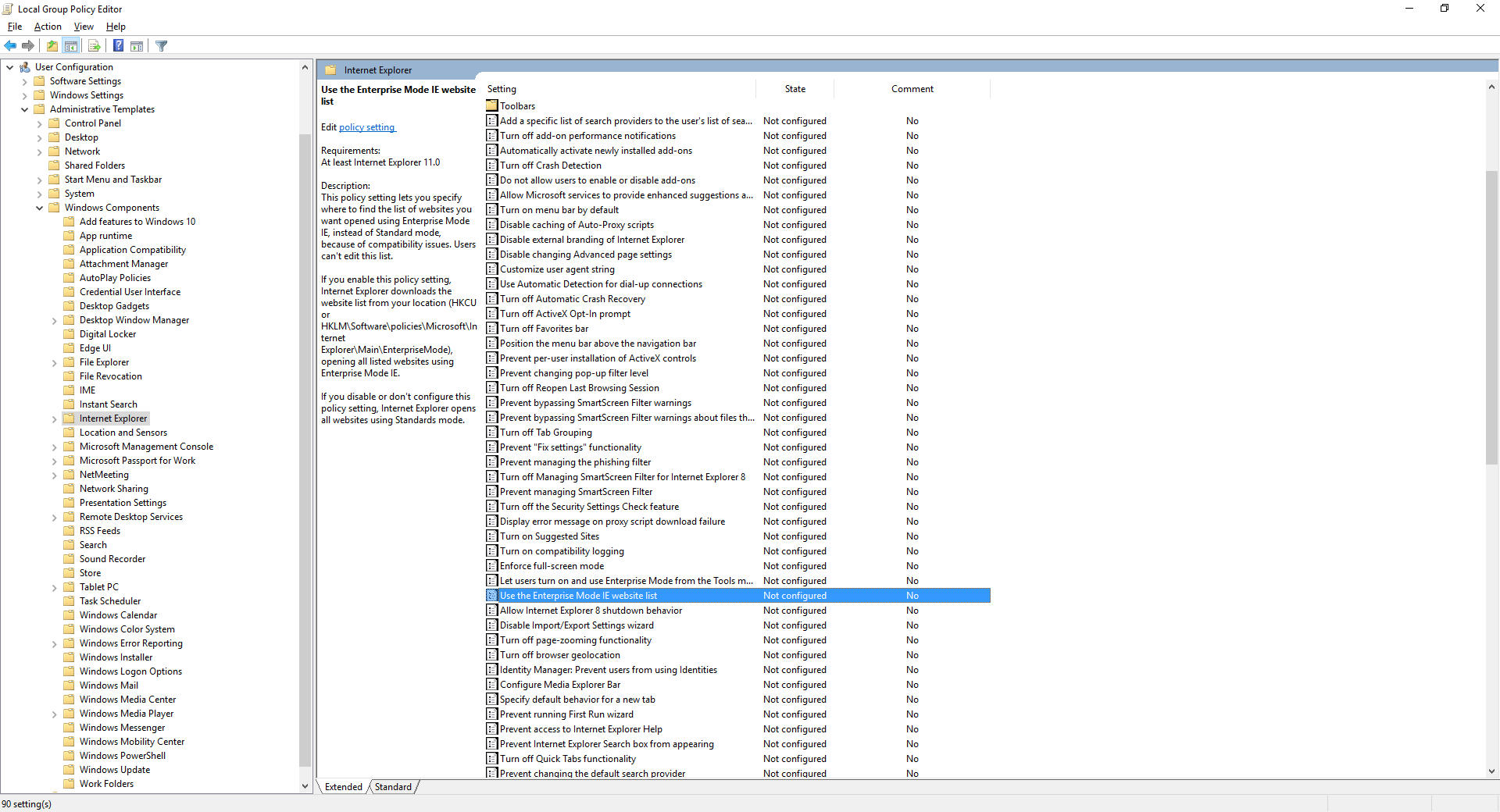
Task: Click the Toolbars folder icon in settings list
Action: (x=492, y=105)
